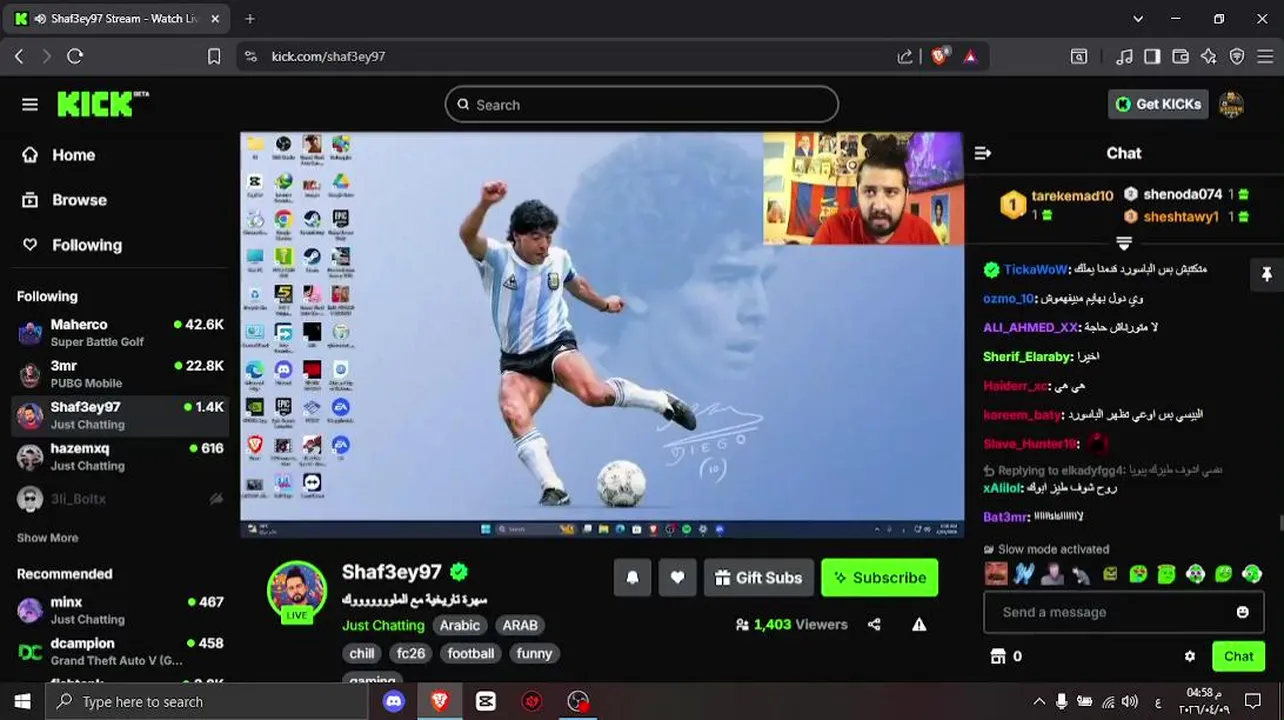Open 3mr's PUBG Mobile channel

[x=120, y=373]
